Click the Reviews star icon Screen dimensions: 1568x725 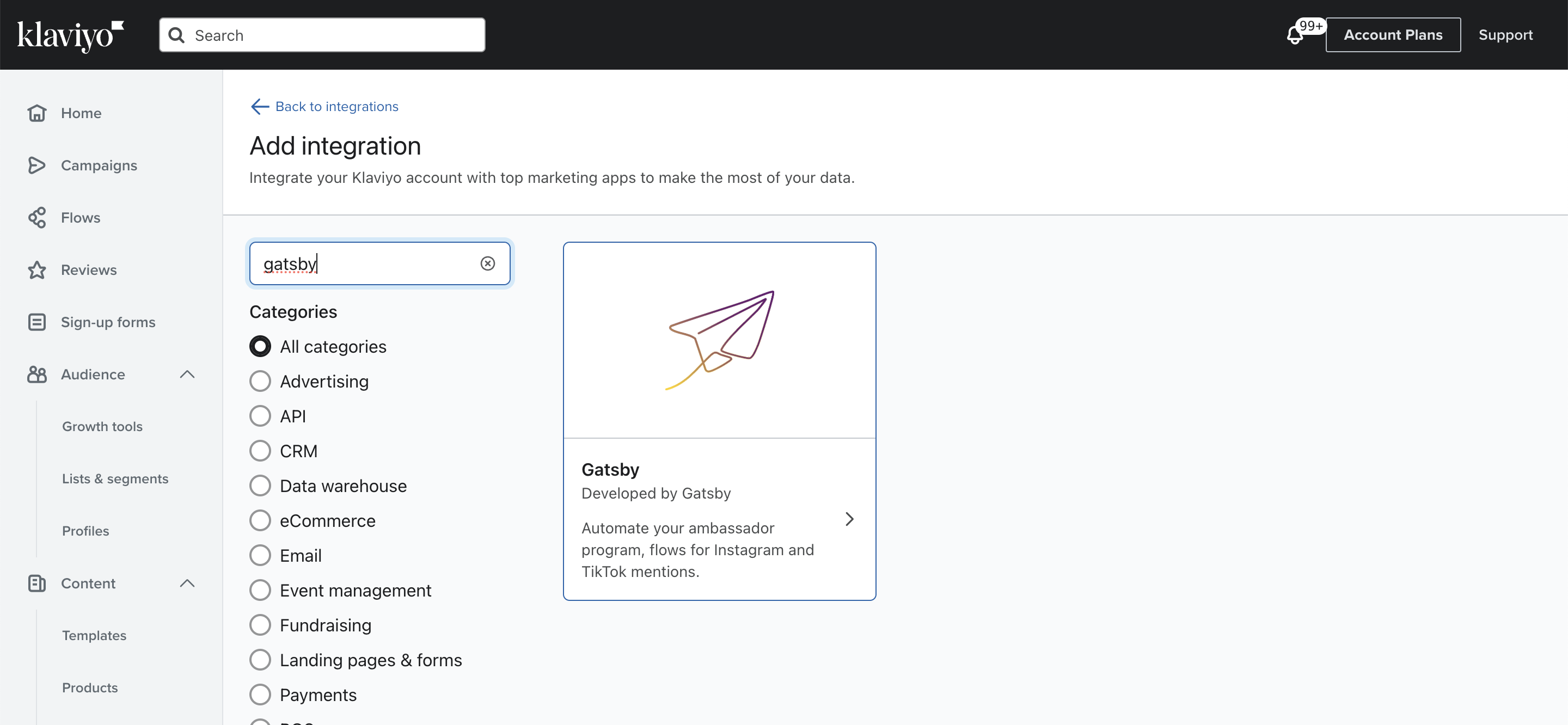(36, 271)
